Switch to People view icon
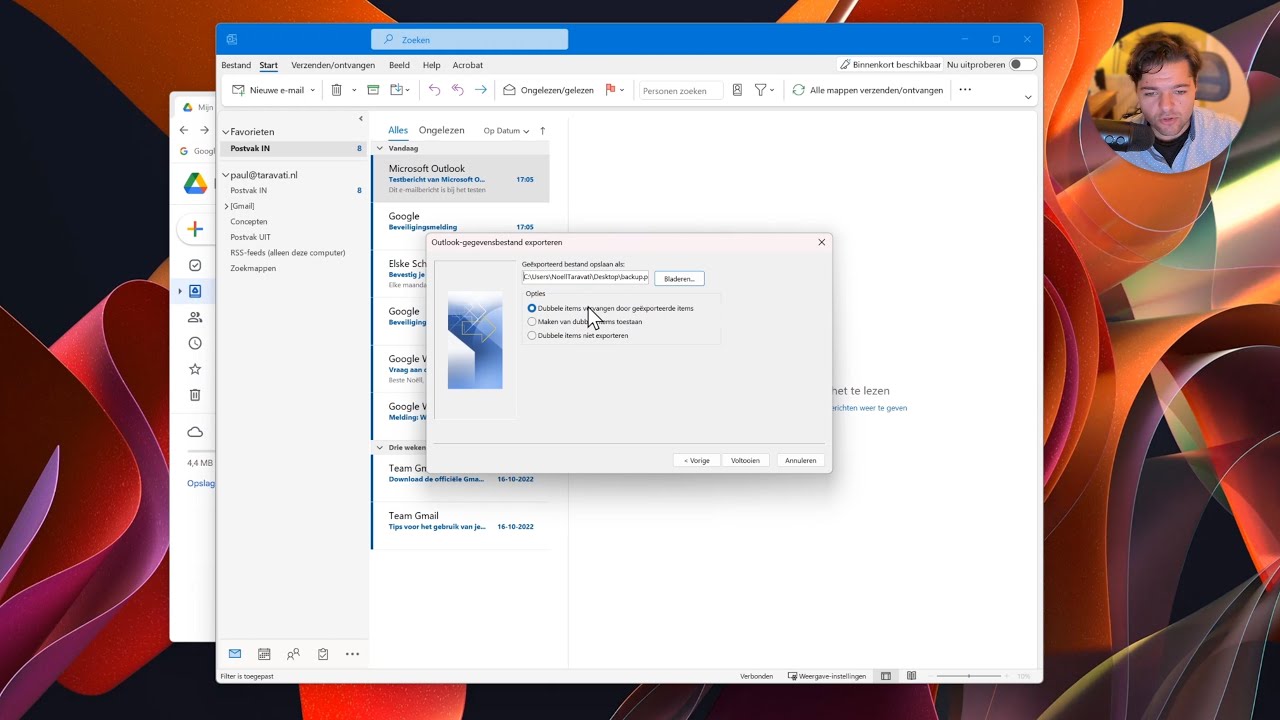Image resolution: width=1280 pixels, height=720 pixels. (x=293, y=654)
